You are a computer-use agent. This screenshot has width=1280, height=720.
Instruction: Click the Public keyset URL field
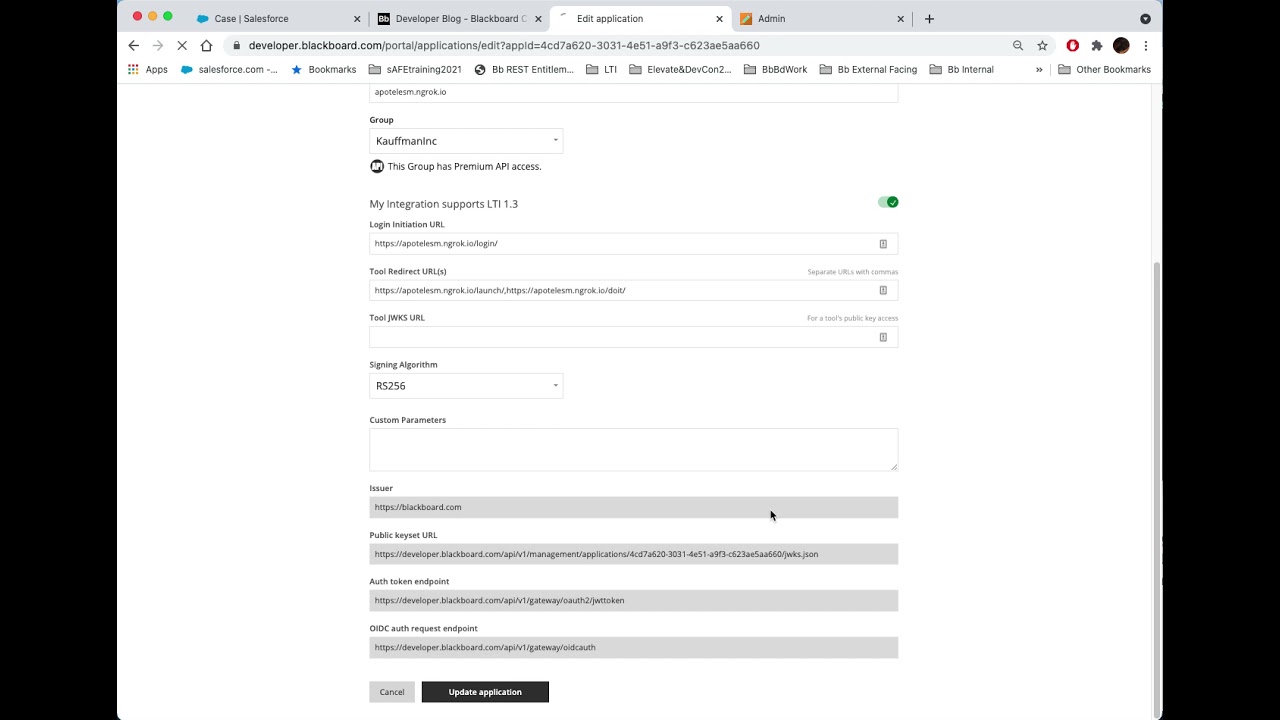634,554
